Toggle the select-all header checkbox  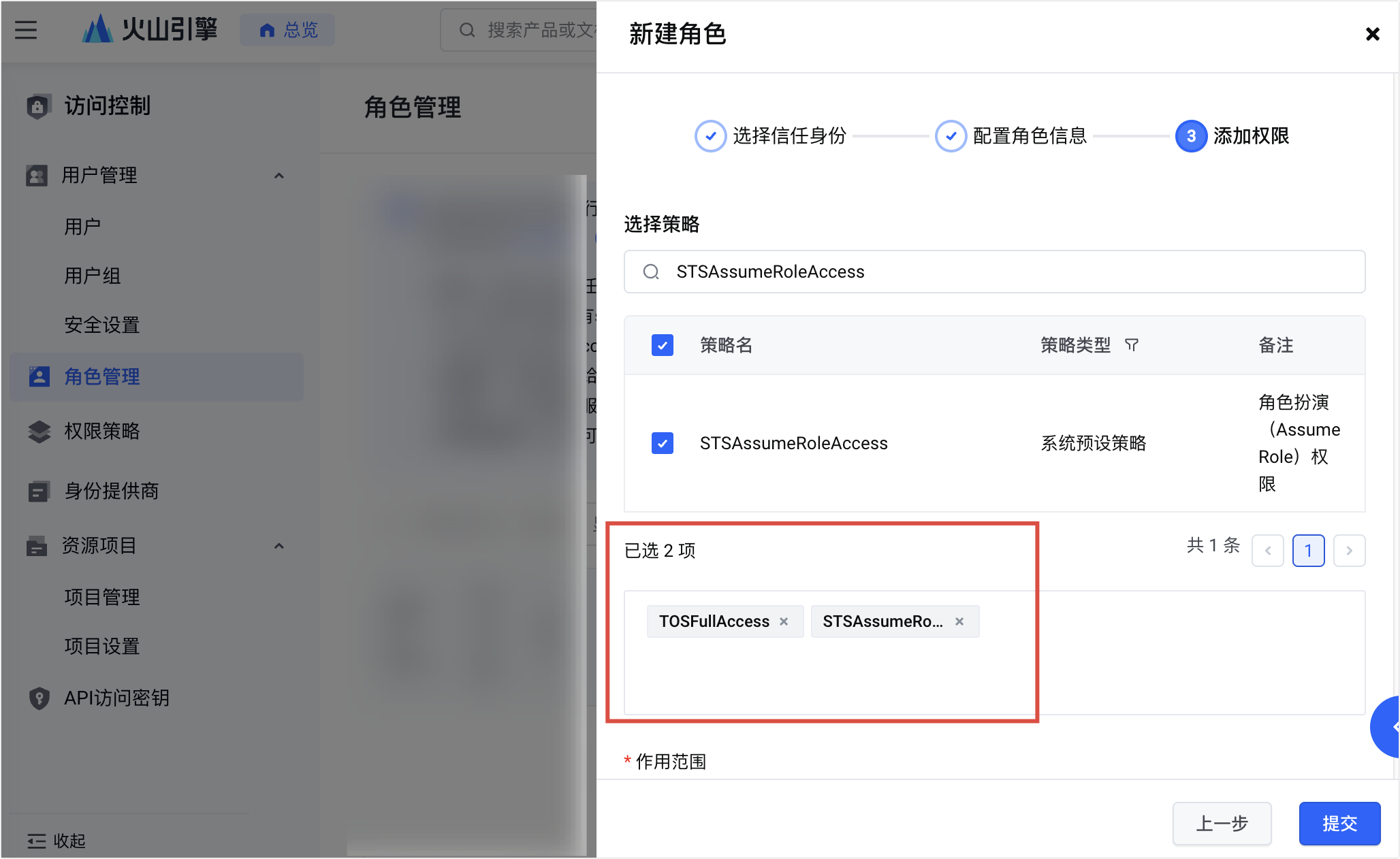tap(662, 345)
